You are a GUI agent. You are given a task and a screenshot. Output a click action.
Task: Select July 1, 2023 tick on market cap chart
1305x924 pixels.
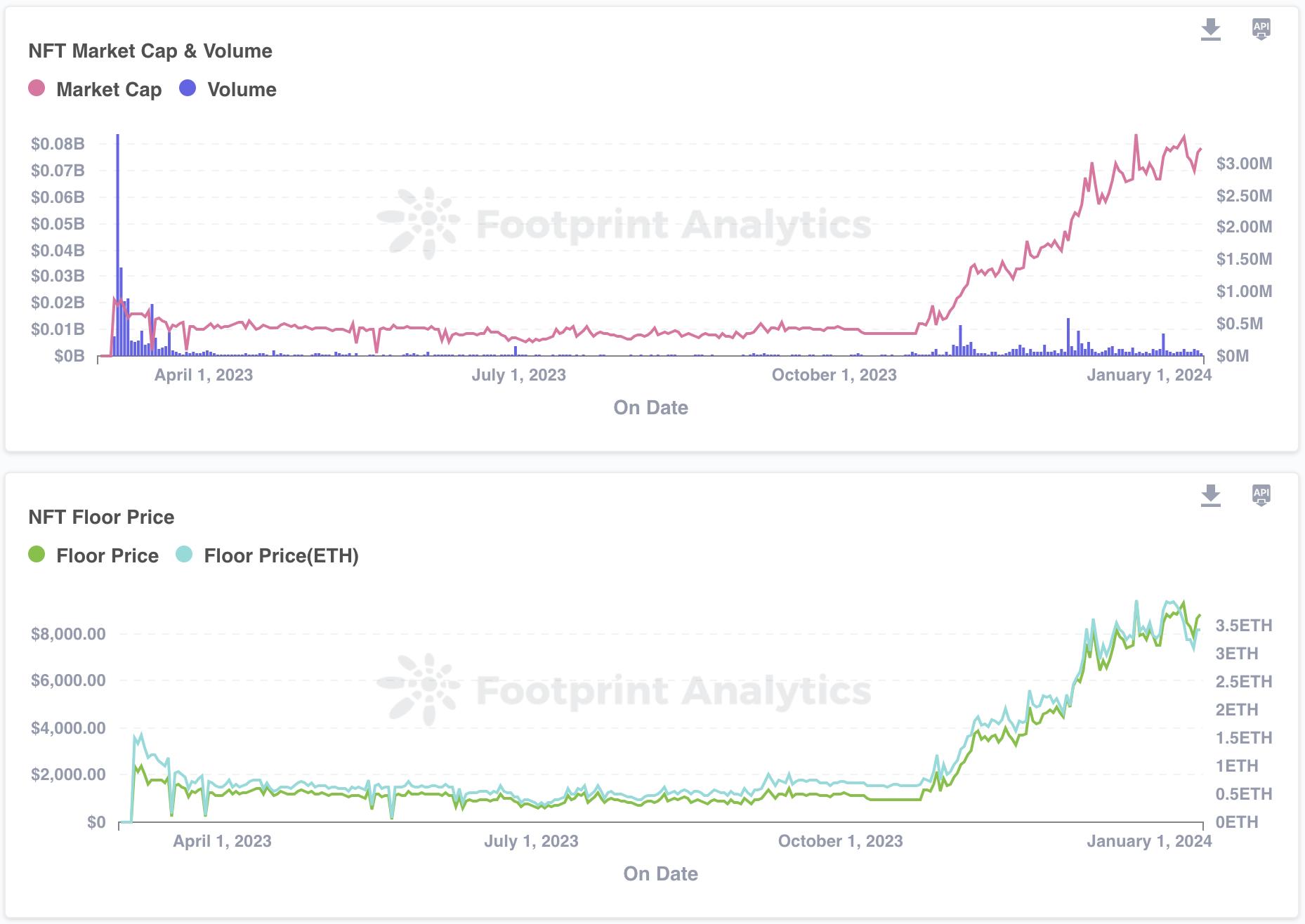tap(518, 375)
